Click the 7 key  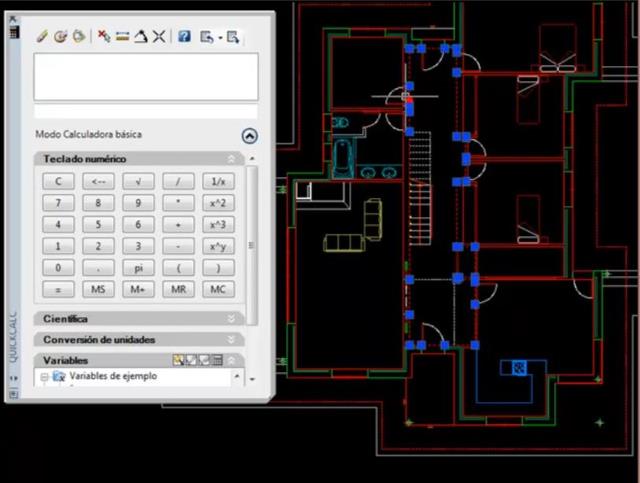[58, 203]
